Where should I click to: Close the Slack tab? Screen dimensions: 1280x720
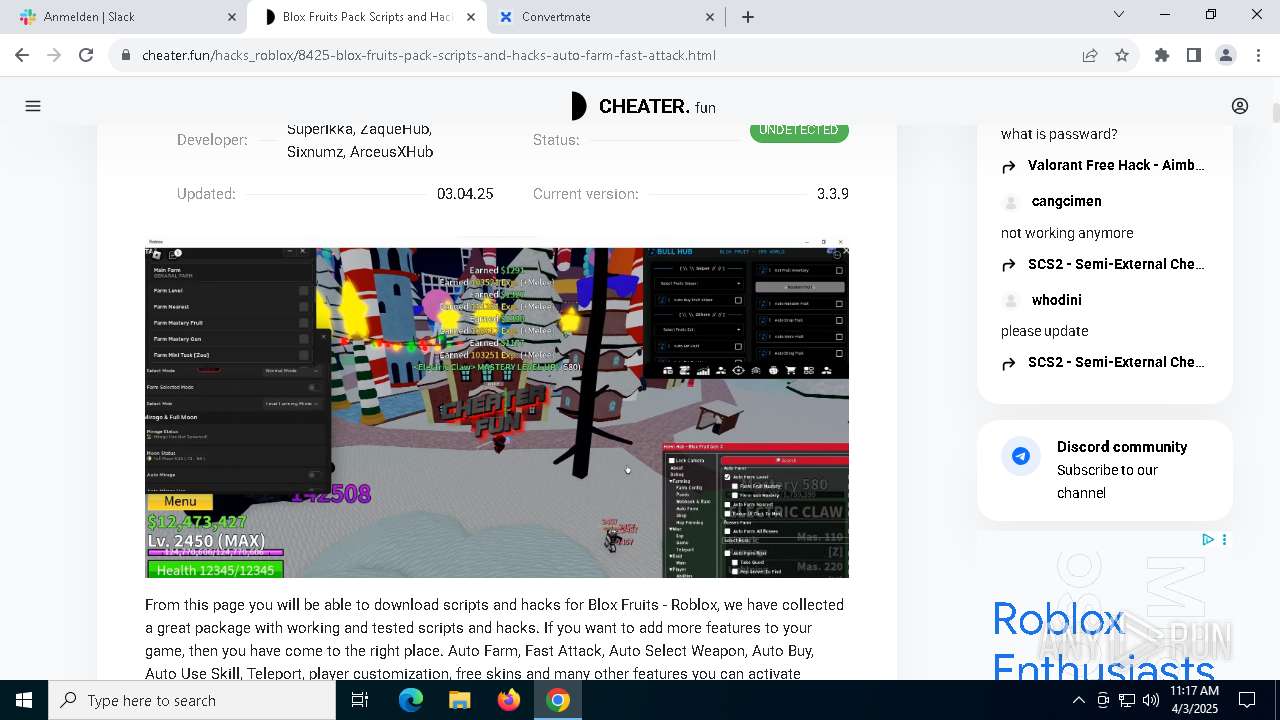coord(232,17)
